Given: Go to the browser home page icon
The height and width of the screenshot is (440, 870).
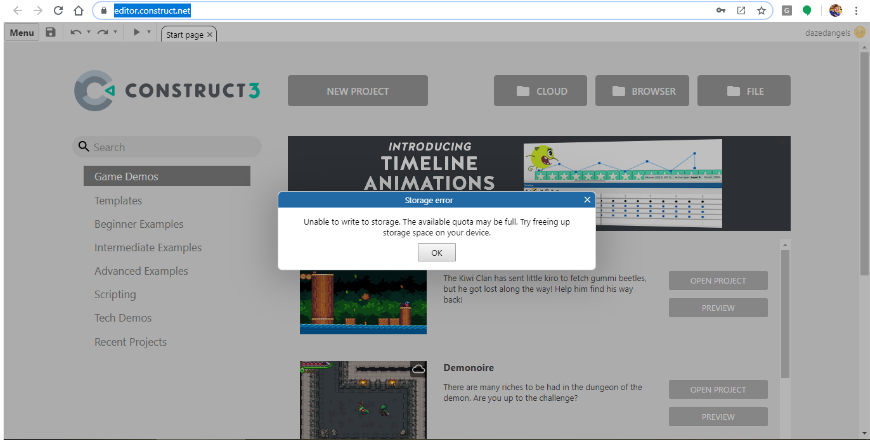Looking at the screenshot, I should pos(79,11).
